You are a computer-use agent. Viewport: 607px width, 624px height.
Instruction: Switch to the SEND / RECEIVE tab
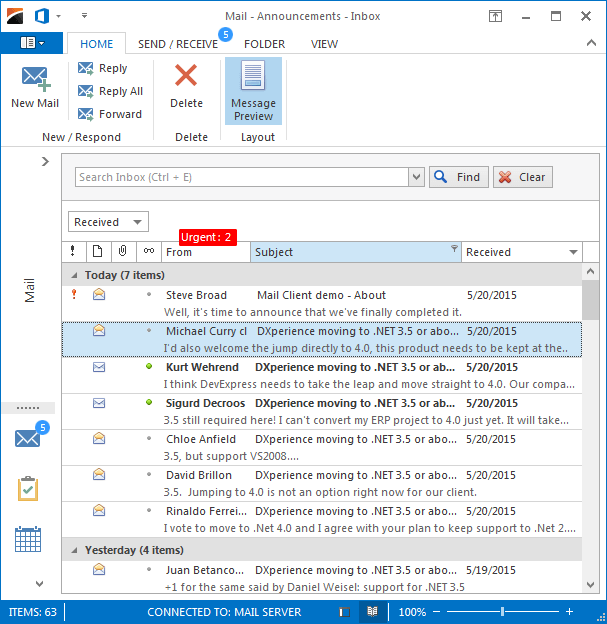[x=177, y=44]
